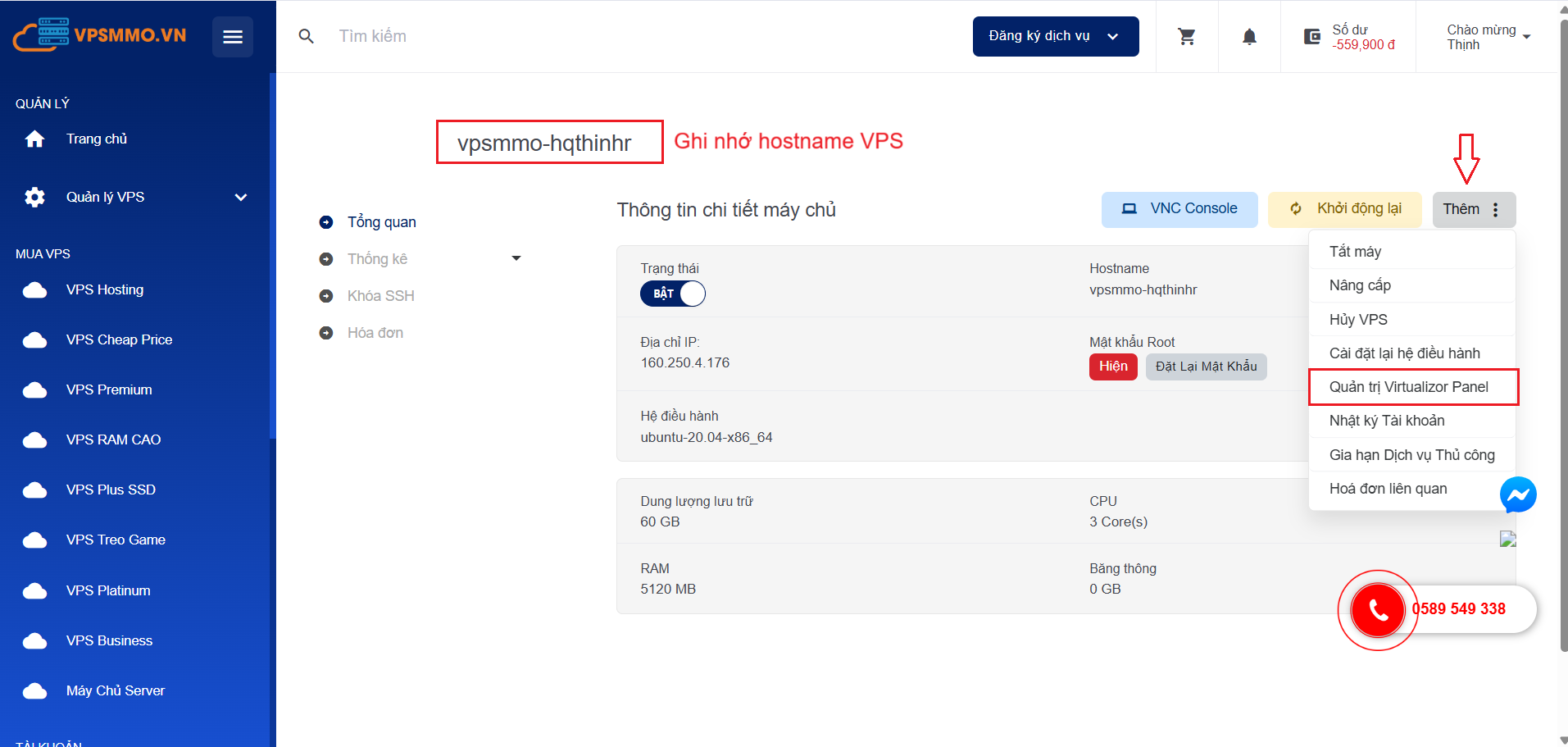This screenshot has width=1568, height=747.
Task: Click the page vertical scrollbar
Action: [1562, 336]
